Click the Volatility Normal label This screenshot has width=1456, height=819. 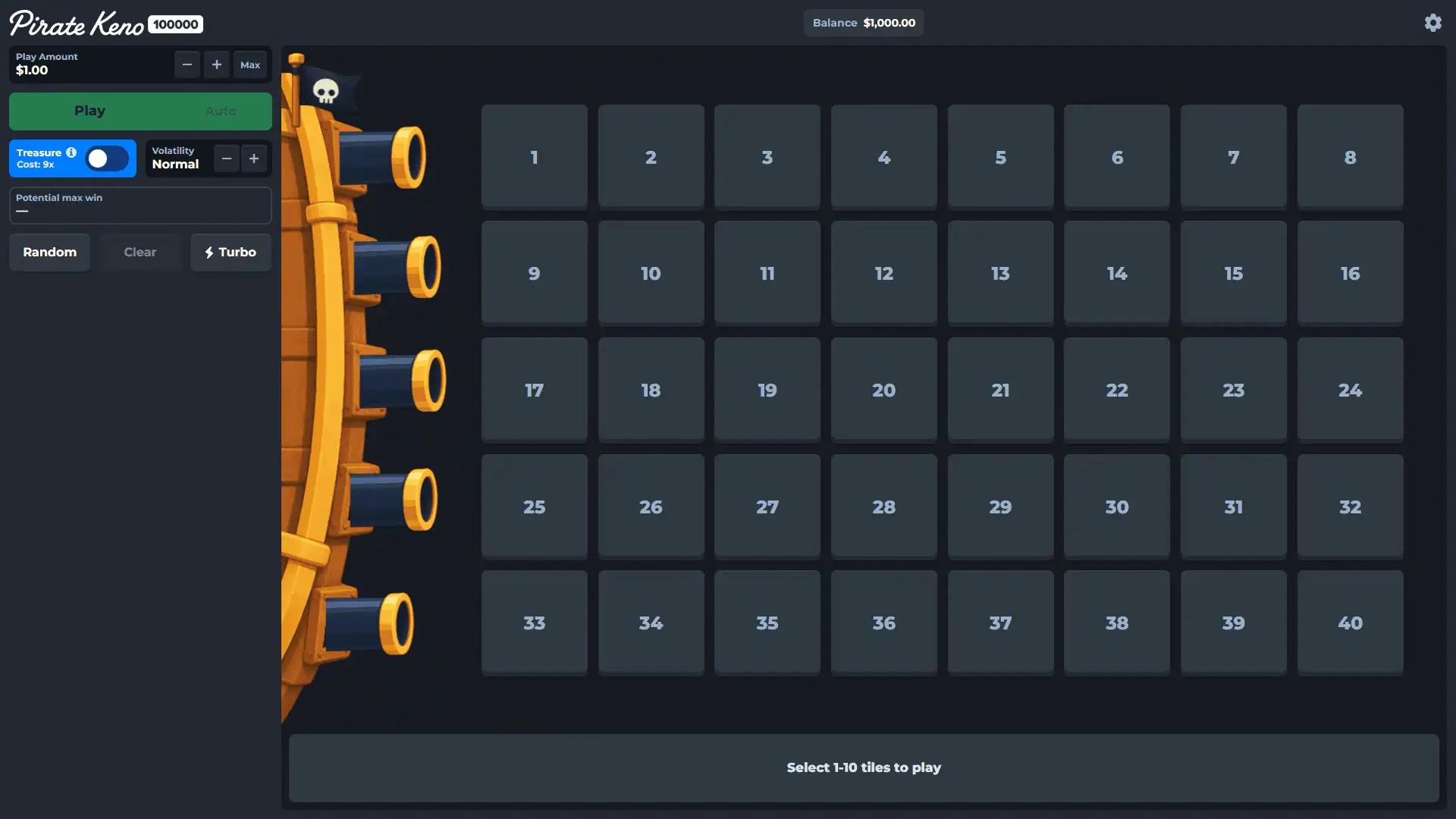point(176,158)
